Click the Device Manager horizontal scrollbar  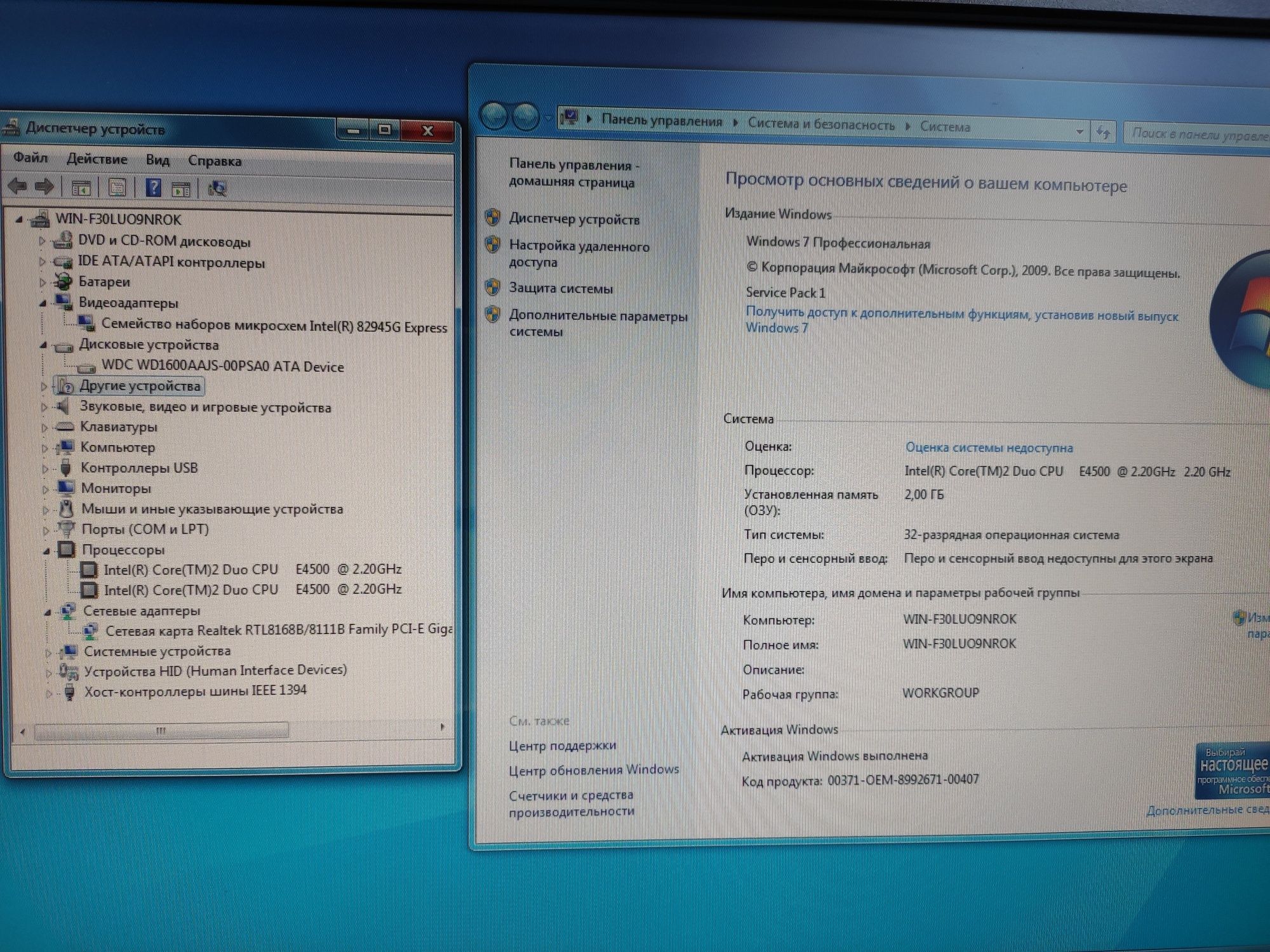pos(161,731)
